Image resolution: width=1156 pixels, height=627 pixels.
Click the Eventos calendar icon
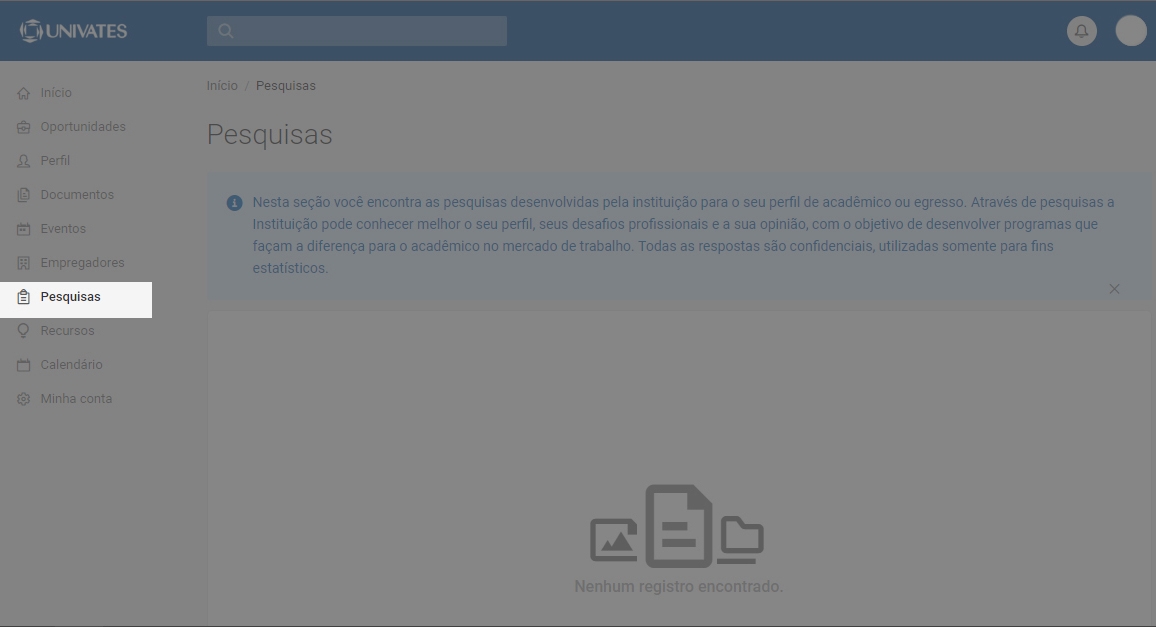[24, 229]
